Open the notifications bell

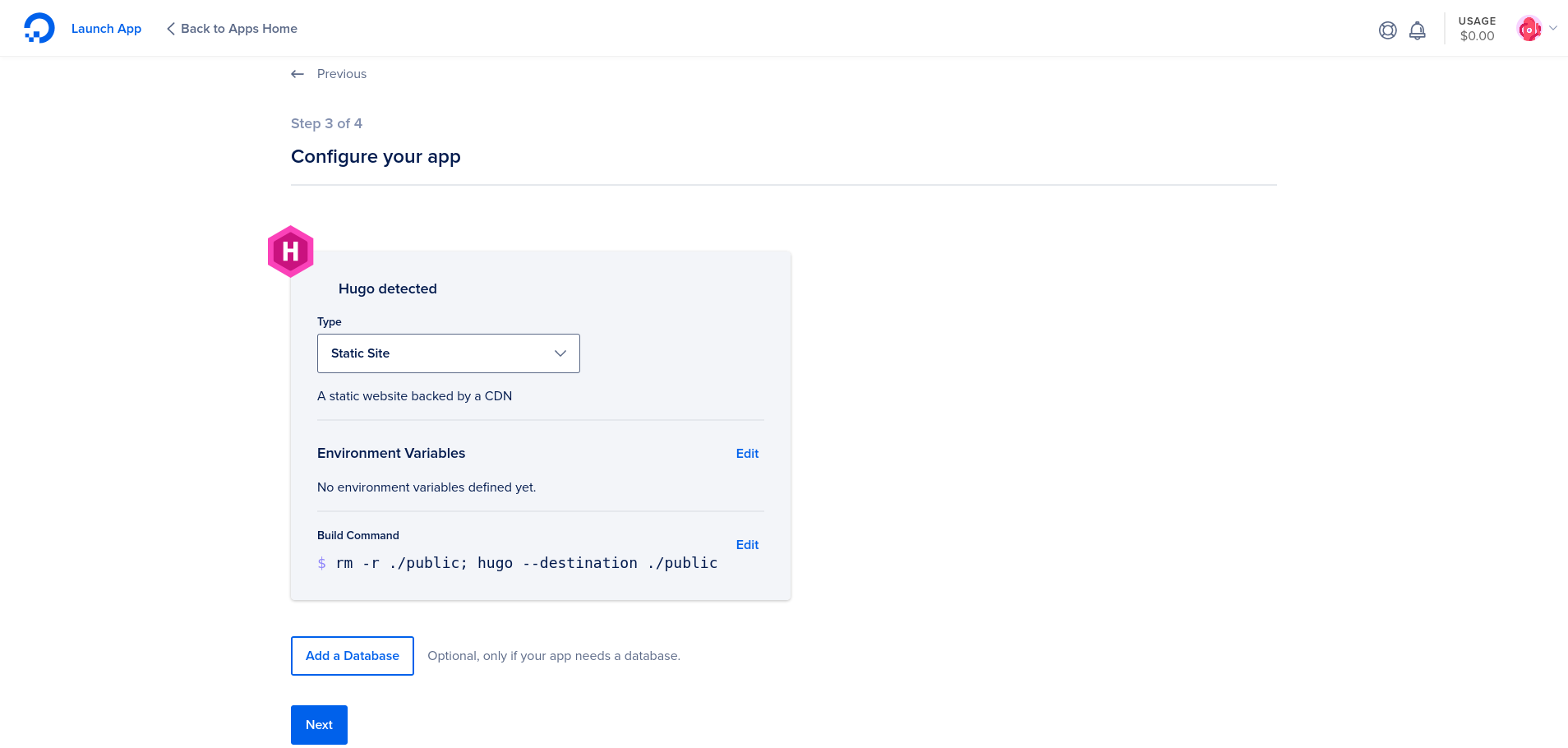click(1417, 30)
